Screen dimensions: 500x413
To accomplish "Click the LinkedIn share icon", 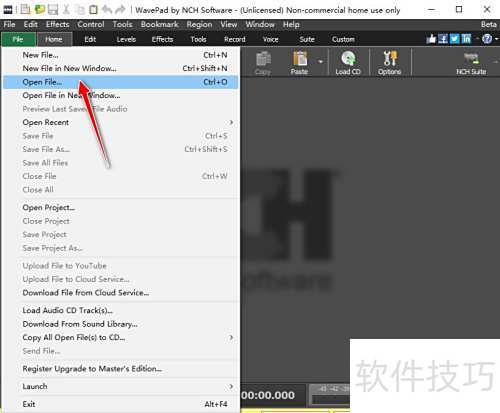I will tap(466, 39).
